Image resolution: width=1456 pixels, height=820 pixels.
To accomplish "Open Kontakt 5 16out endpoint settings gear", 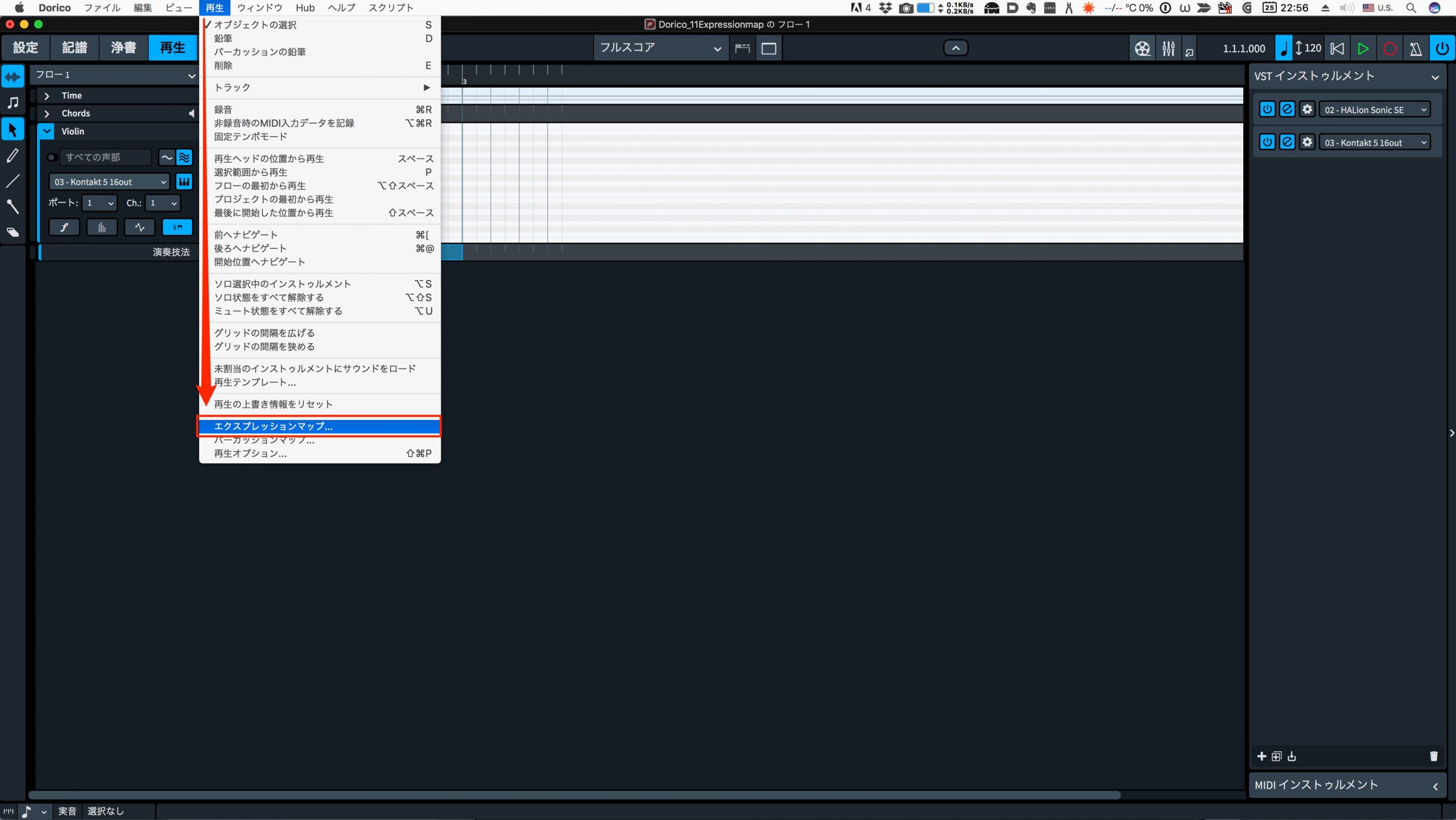I will pos(1307,142).
